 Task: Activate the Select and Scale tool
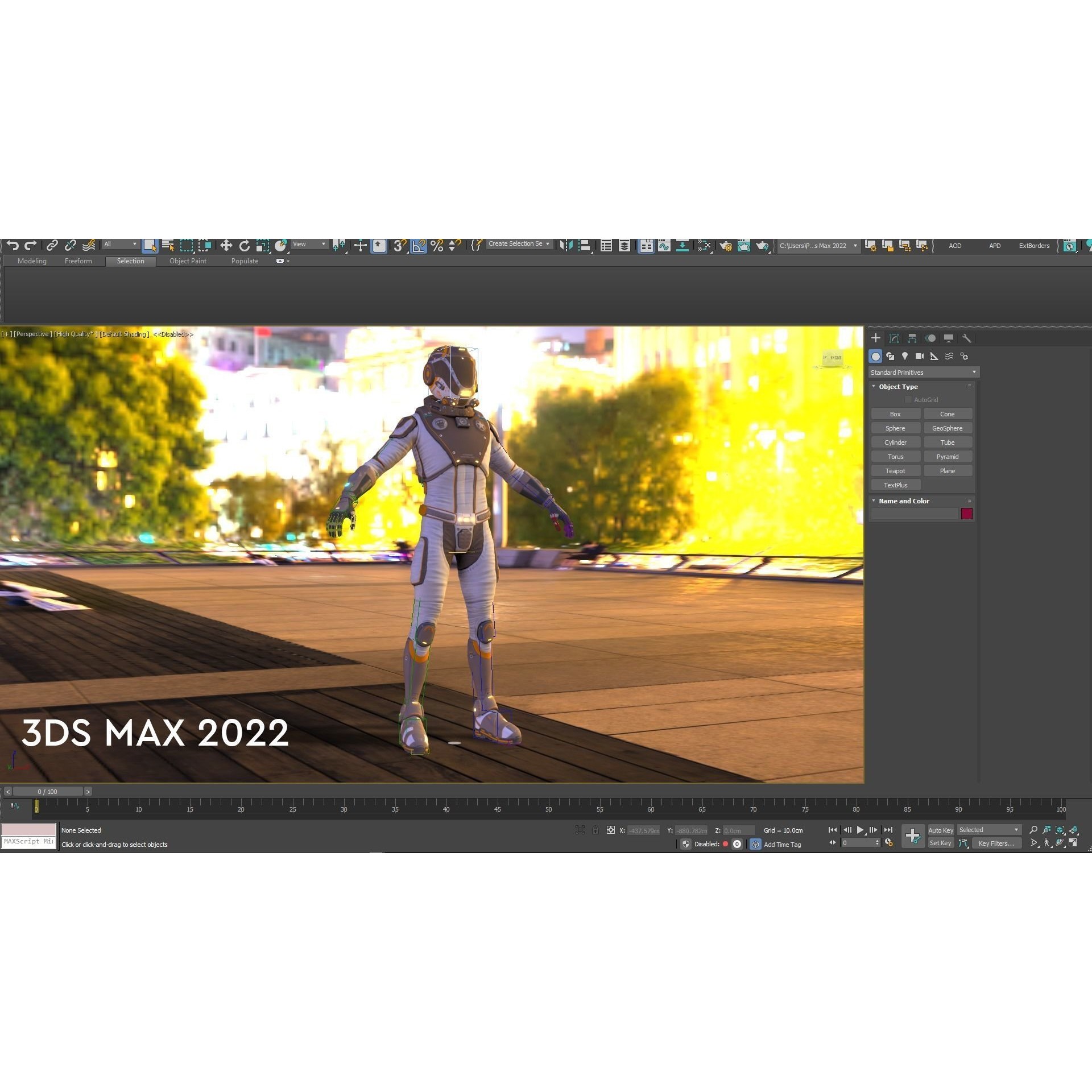click(x=262, y=245)
